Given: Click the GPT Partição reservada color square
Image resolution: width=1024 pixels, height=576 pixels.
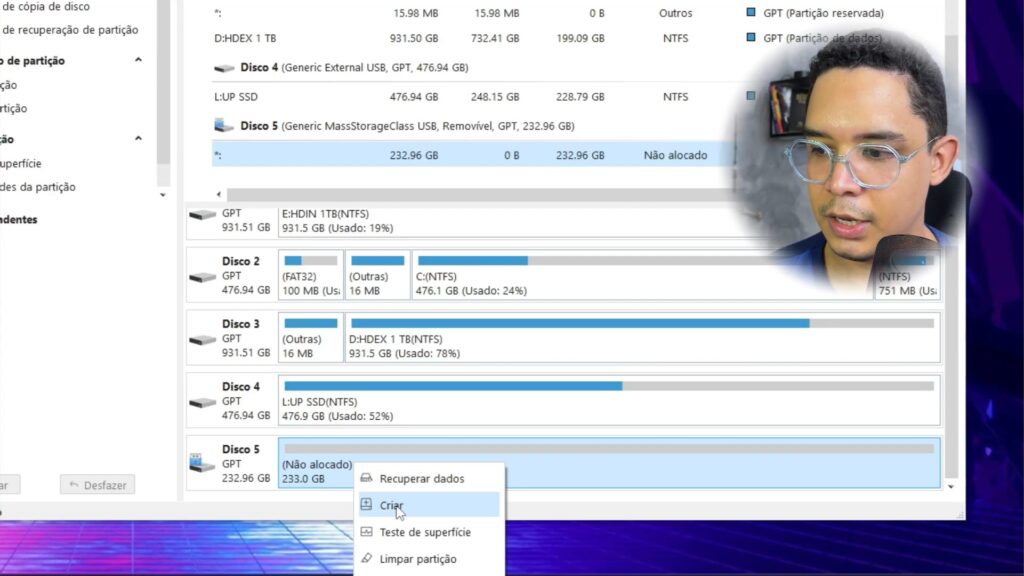Looking at the screenshot, I should tap(751, 12).
